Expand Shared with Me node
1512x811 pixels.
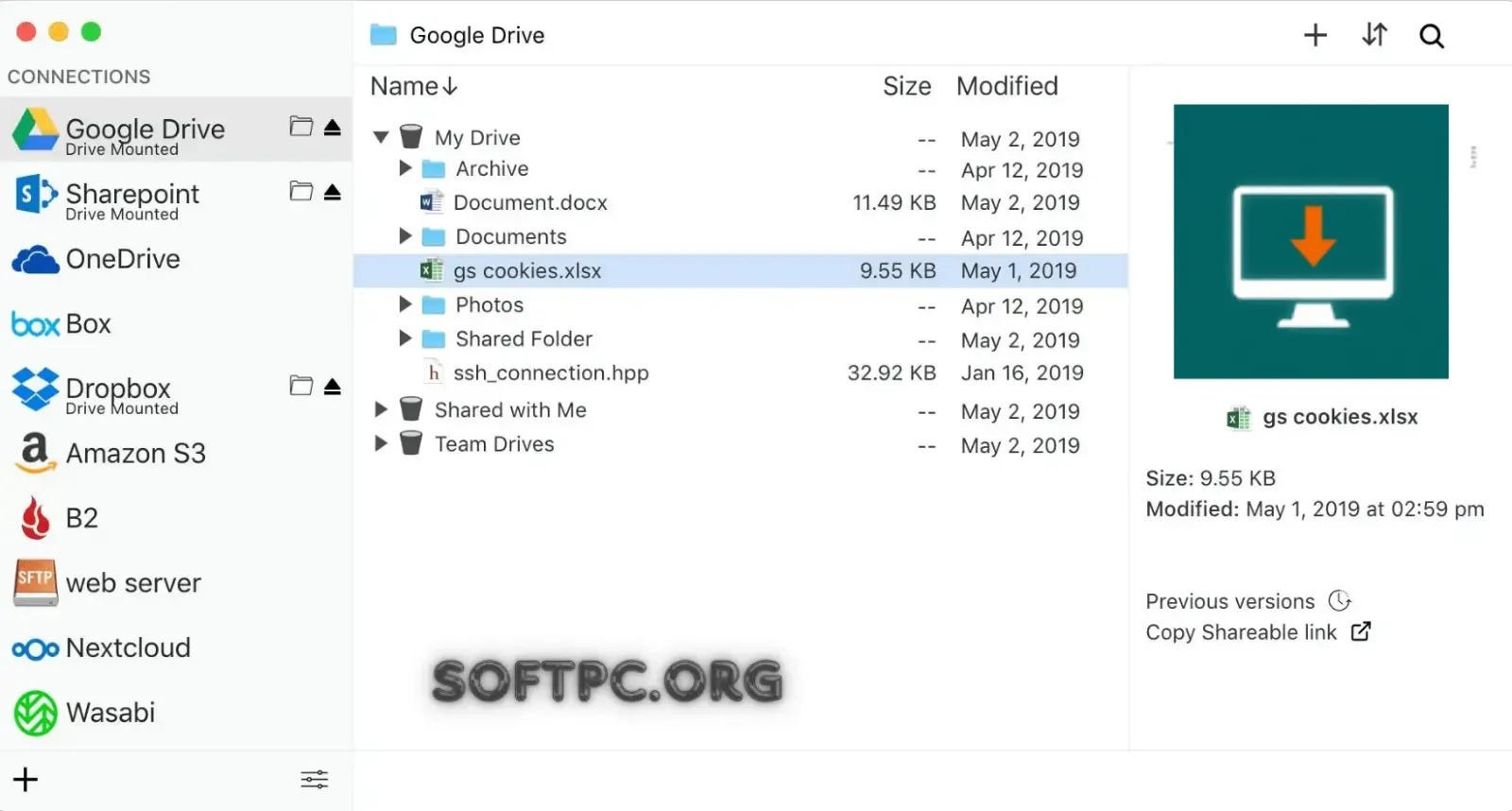(x=381, y=409)
